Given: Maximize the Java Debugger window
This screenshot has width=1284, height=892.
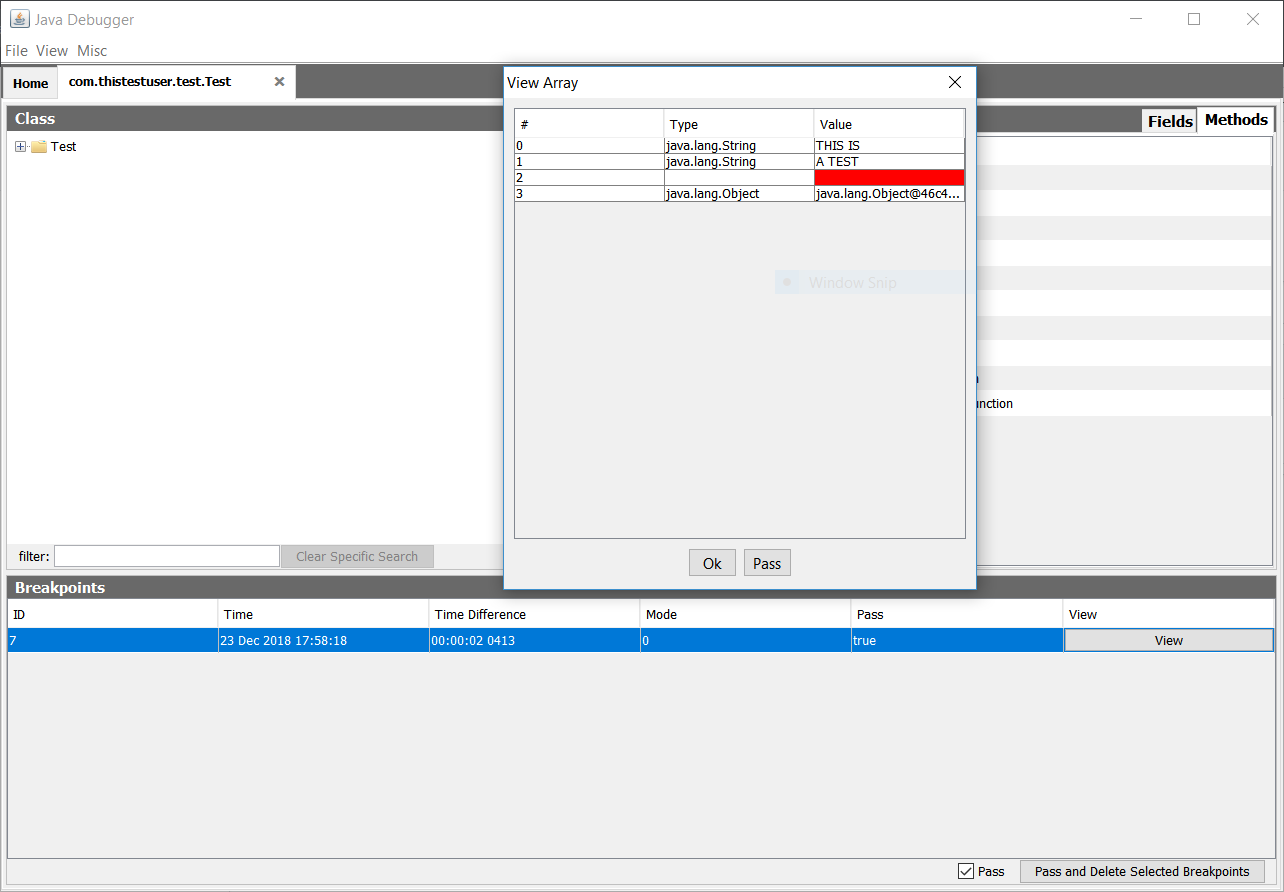Looking at the screenshot, I should click(x=1194, y=19).
